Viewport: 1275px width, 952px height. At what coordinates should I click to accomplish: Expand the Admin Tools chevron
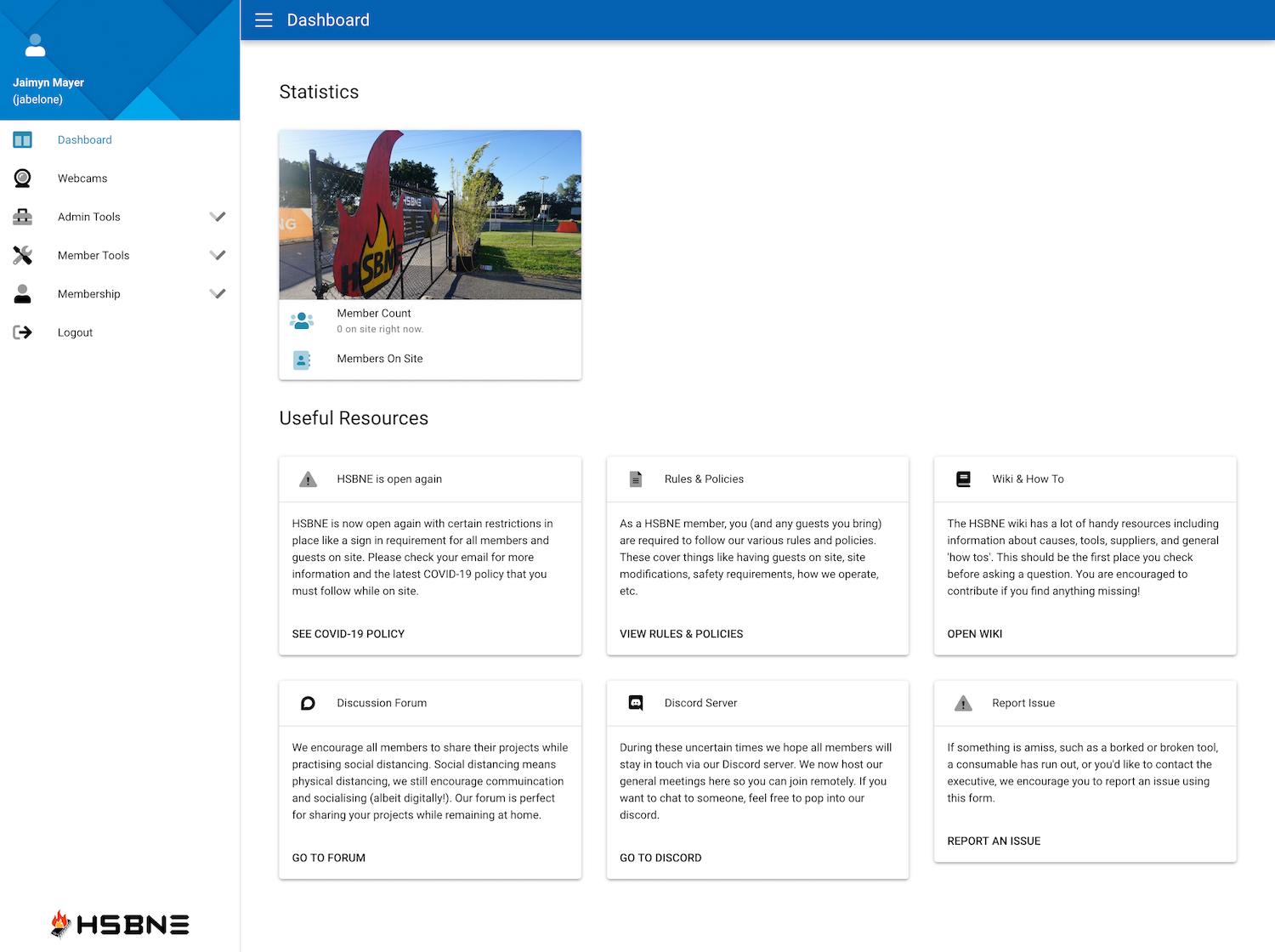tap(218, 217)
